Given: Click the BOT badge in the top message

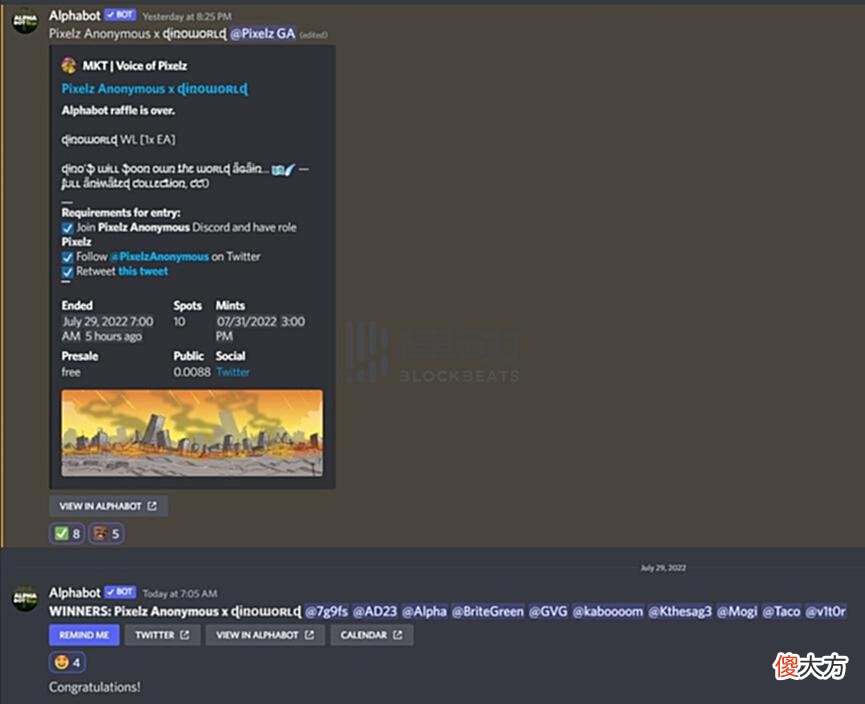Looking at the screenshot, I should (x=120, y=15).
